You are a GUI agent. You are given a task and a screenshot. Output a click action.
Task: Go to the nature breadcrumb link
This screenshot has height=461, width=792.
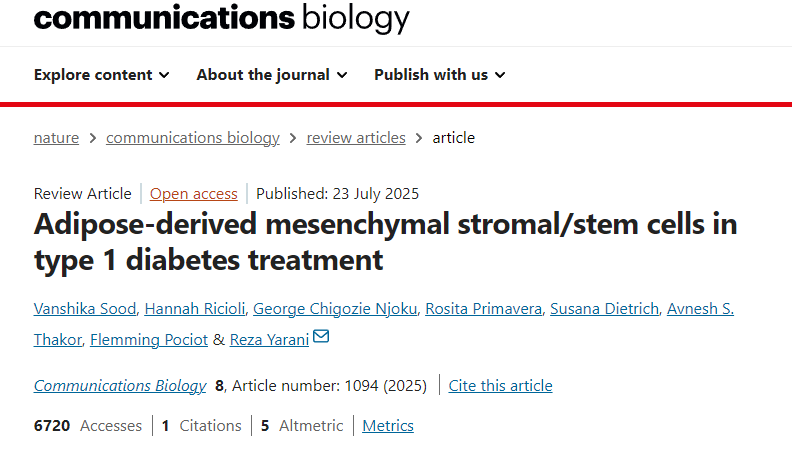pyautogui.click(x=56, y=138)
